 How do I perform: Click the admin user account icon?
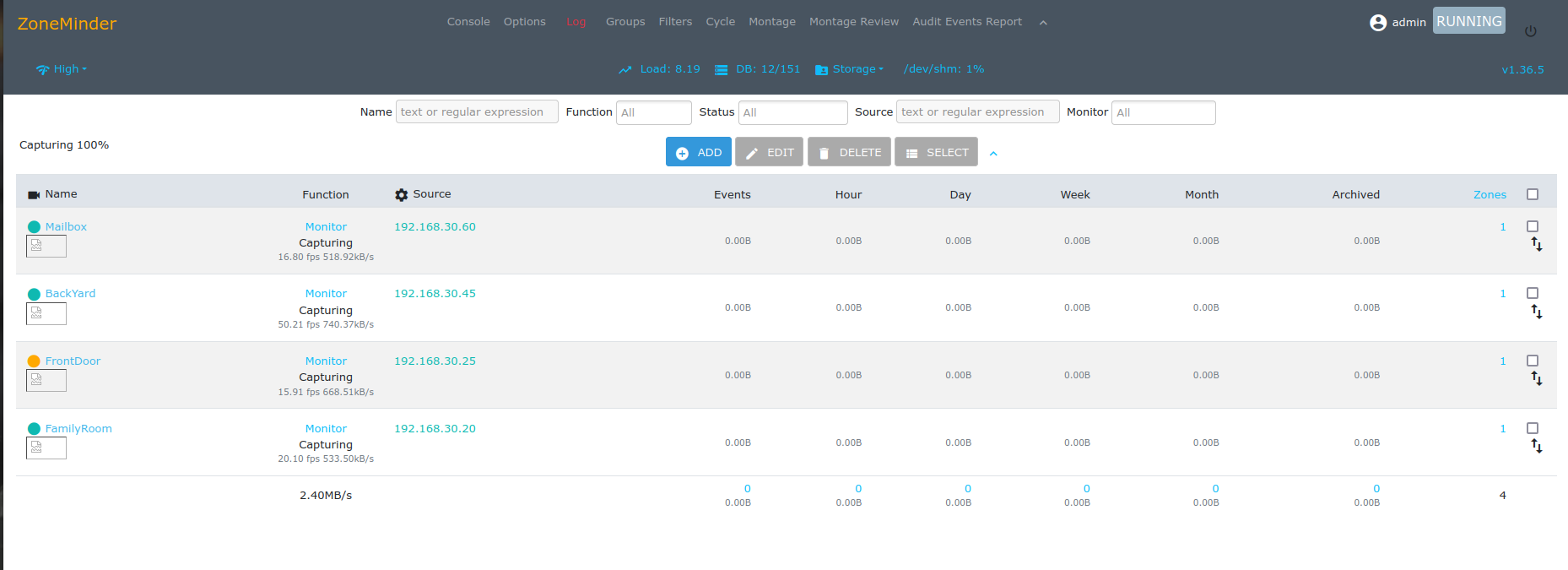[1378, 23]
